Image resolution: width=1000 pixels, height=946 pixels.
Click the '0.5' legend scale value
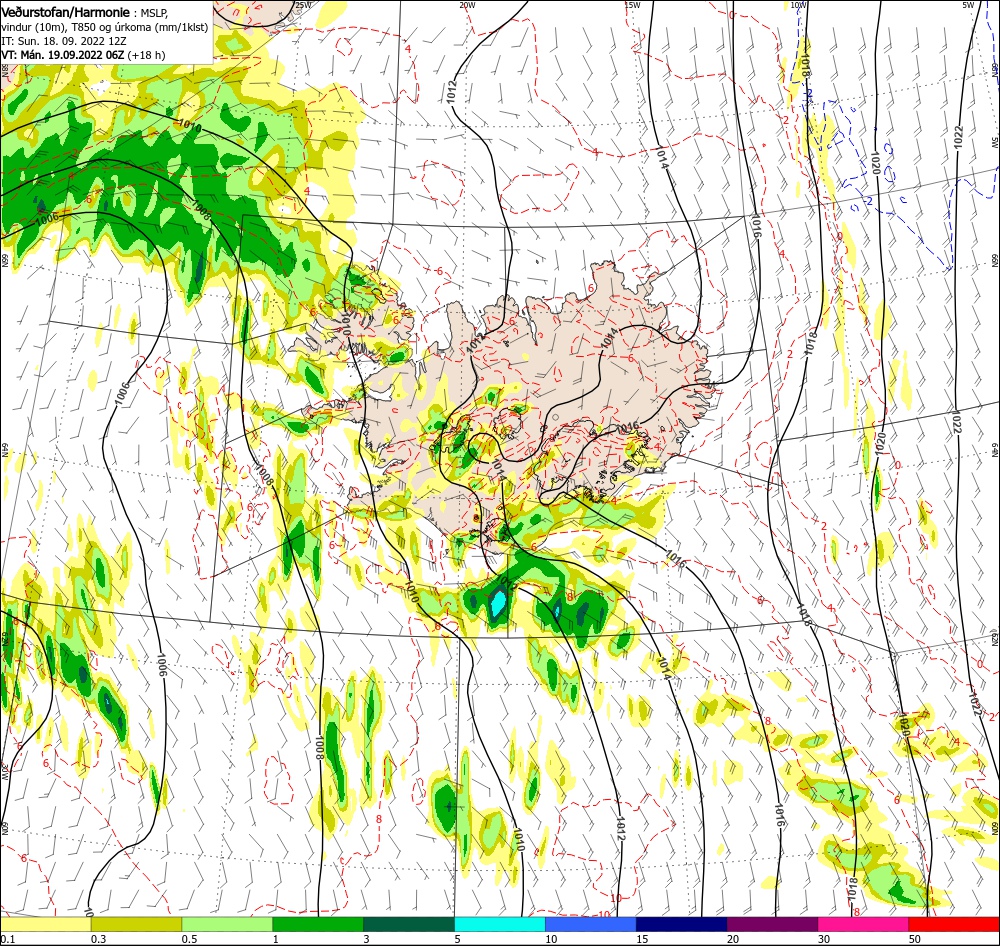coord(189,939)
